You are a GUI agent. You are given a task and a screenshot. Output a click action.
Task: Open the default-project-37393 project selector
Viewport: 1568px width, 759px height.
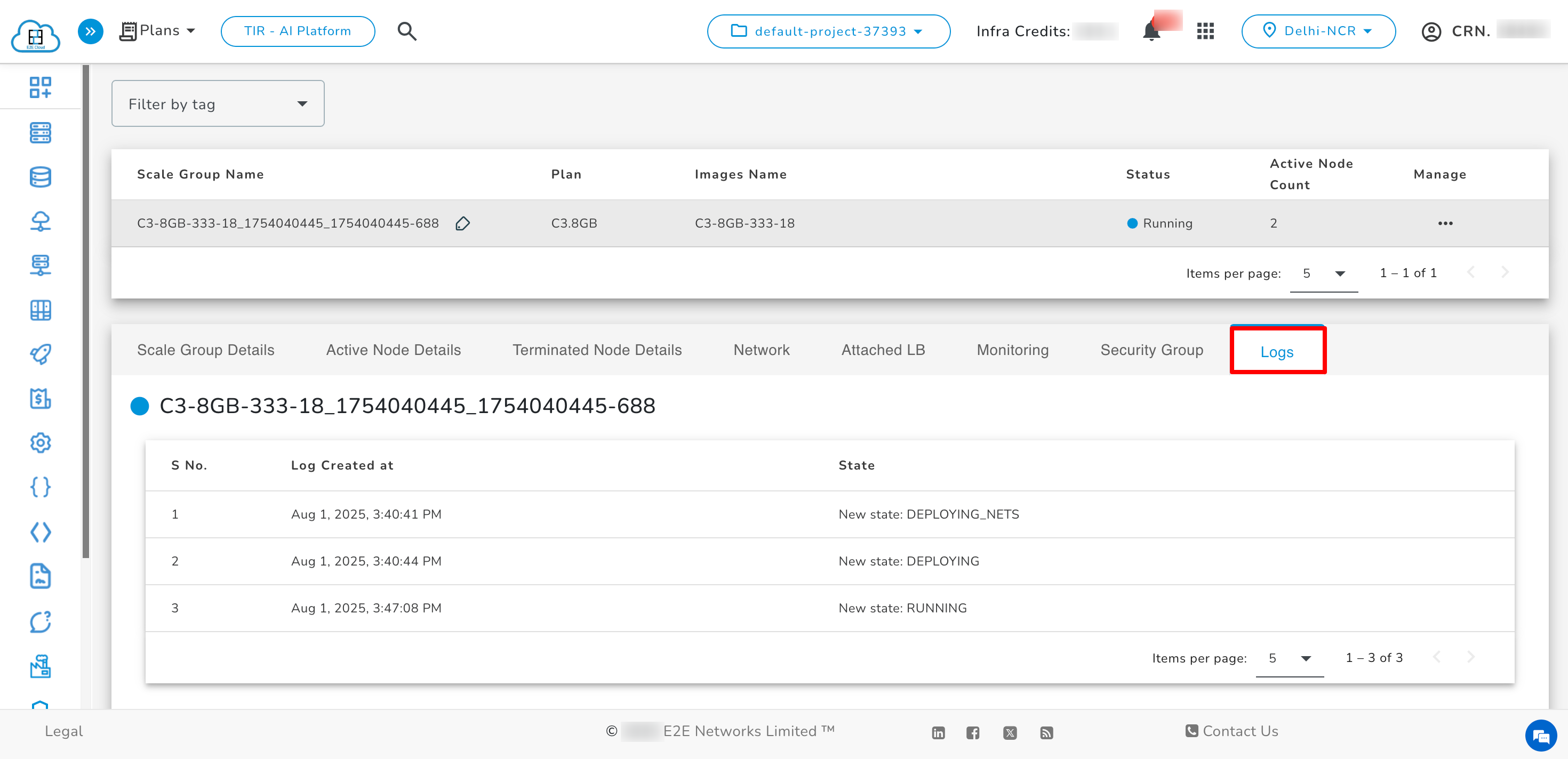tap(828, 31)
